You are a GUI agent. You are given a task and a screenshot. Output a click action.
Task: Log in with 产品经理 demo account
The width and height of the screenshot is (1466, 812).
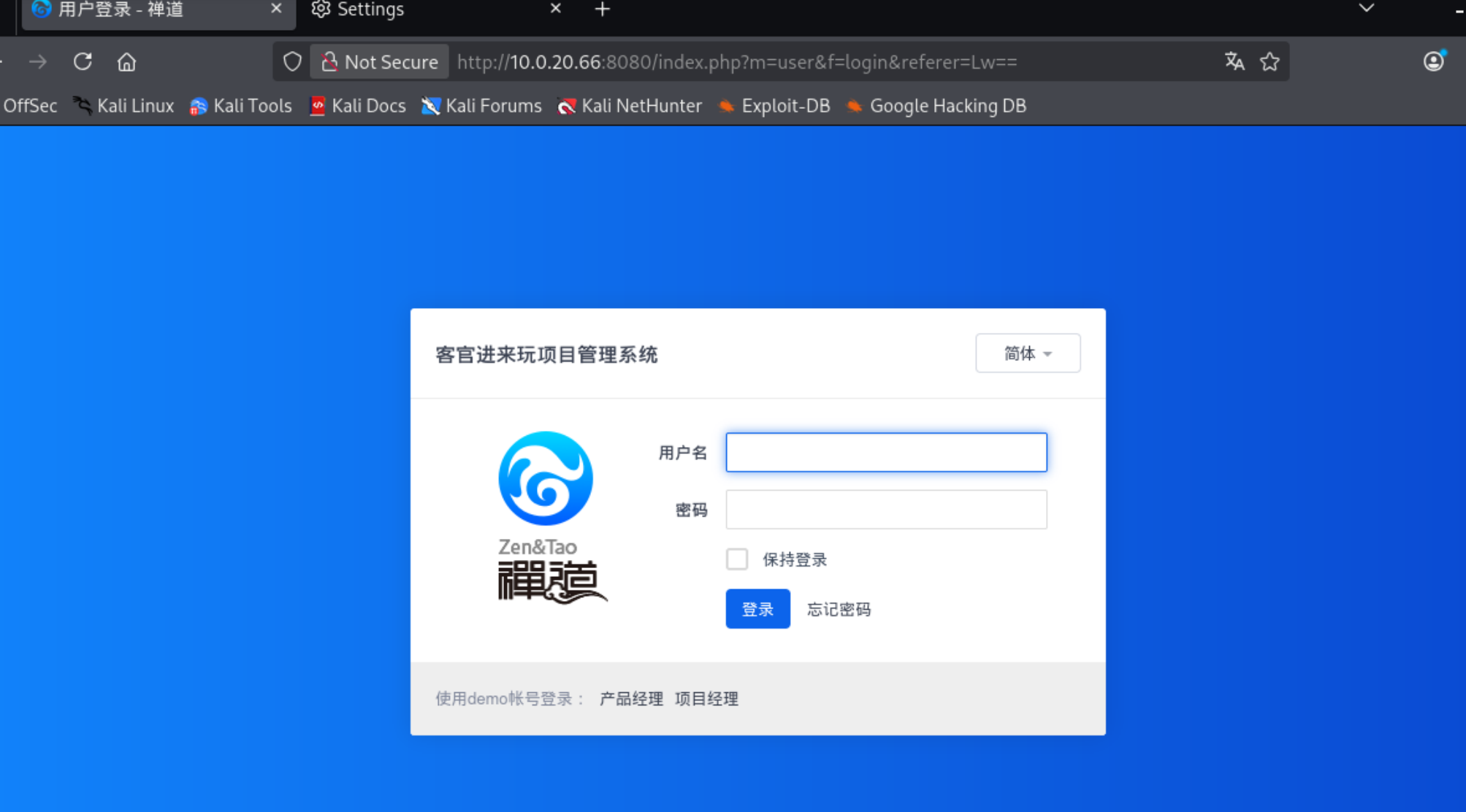tap(631, 699)
